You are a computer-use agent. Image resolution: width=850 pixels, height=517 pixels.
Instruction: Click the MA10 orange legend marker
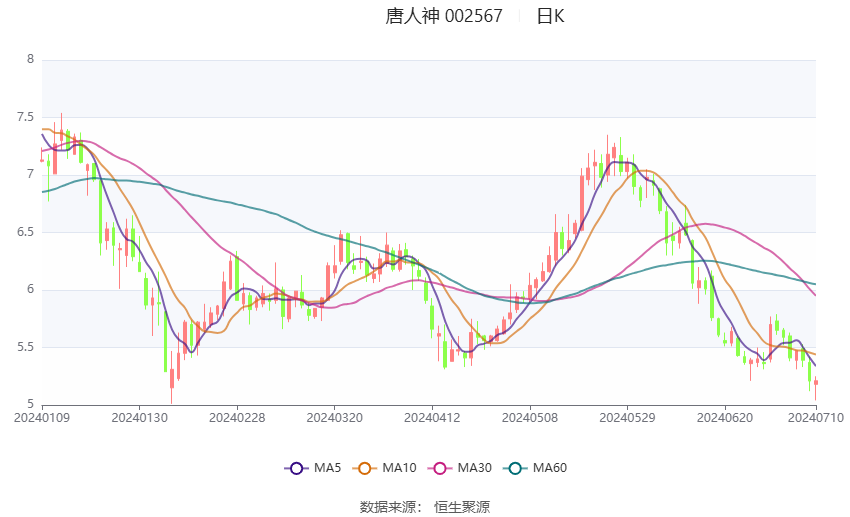tap(365, 468)
